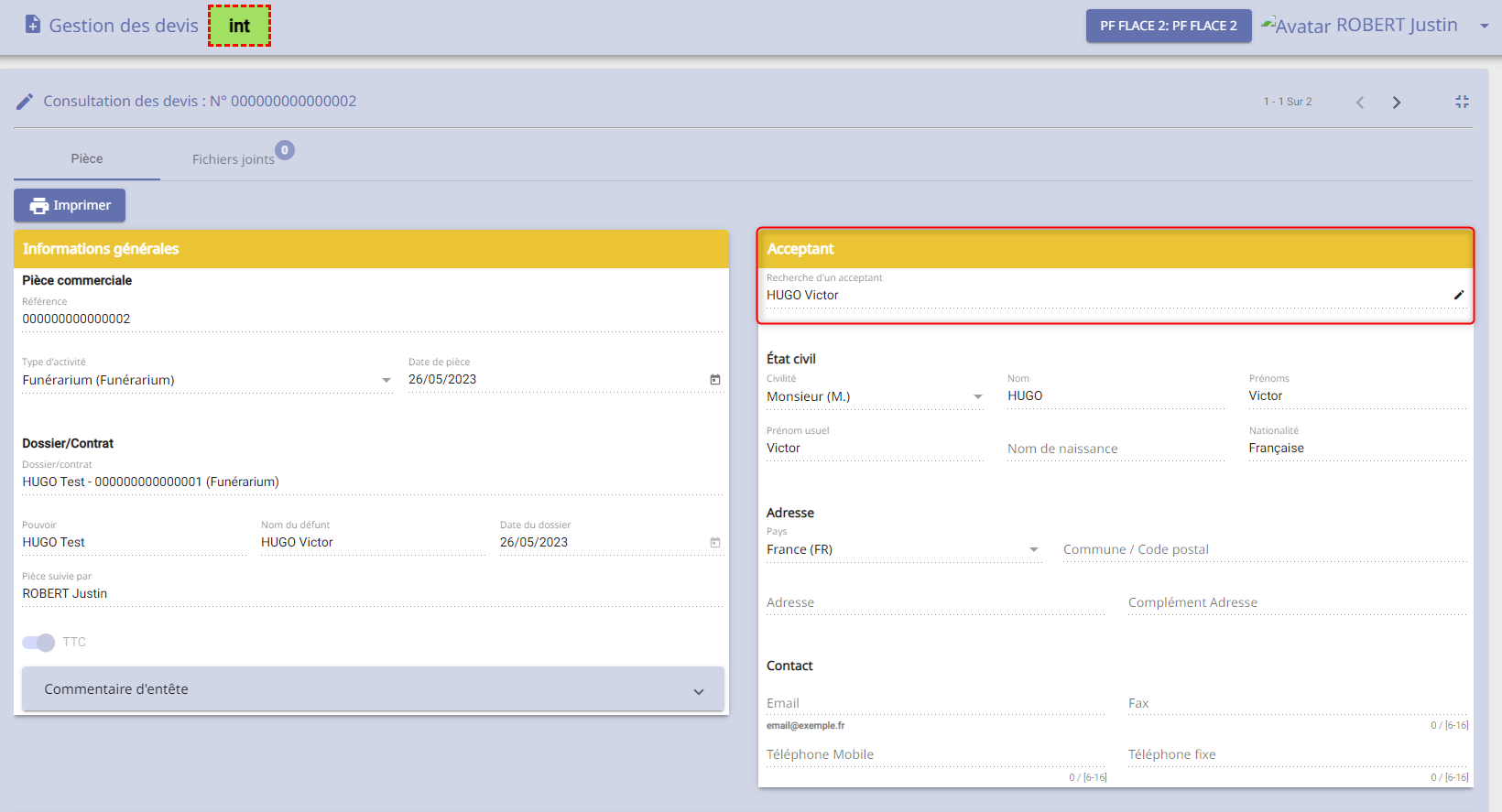Click the Adresse input field
This screenshot has height=812, width=1502.
tap(936, 602)
